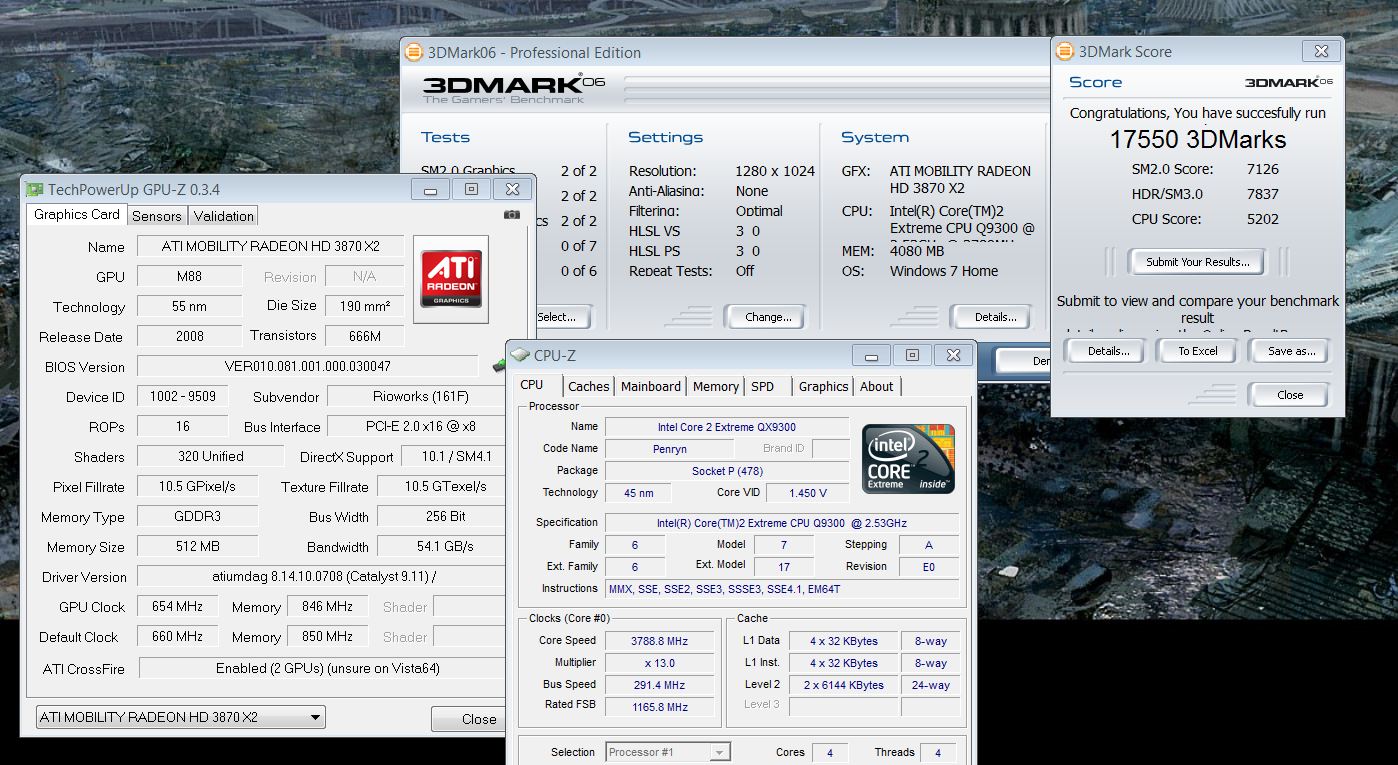Click the GPU Clock 654 MHz field
Viewport: 1398px width, 765px height.
(177, 606)
